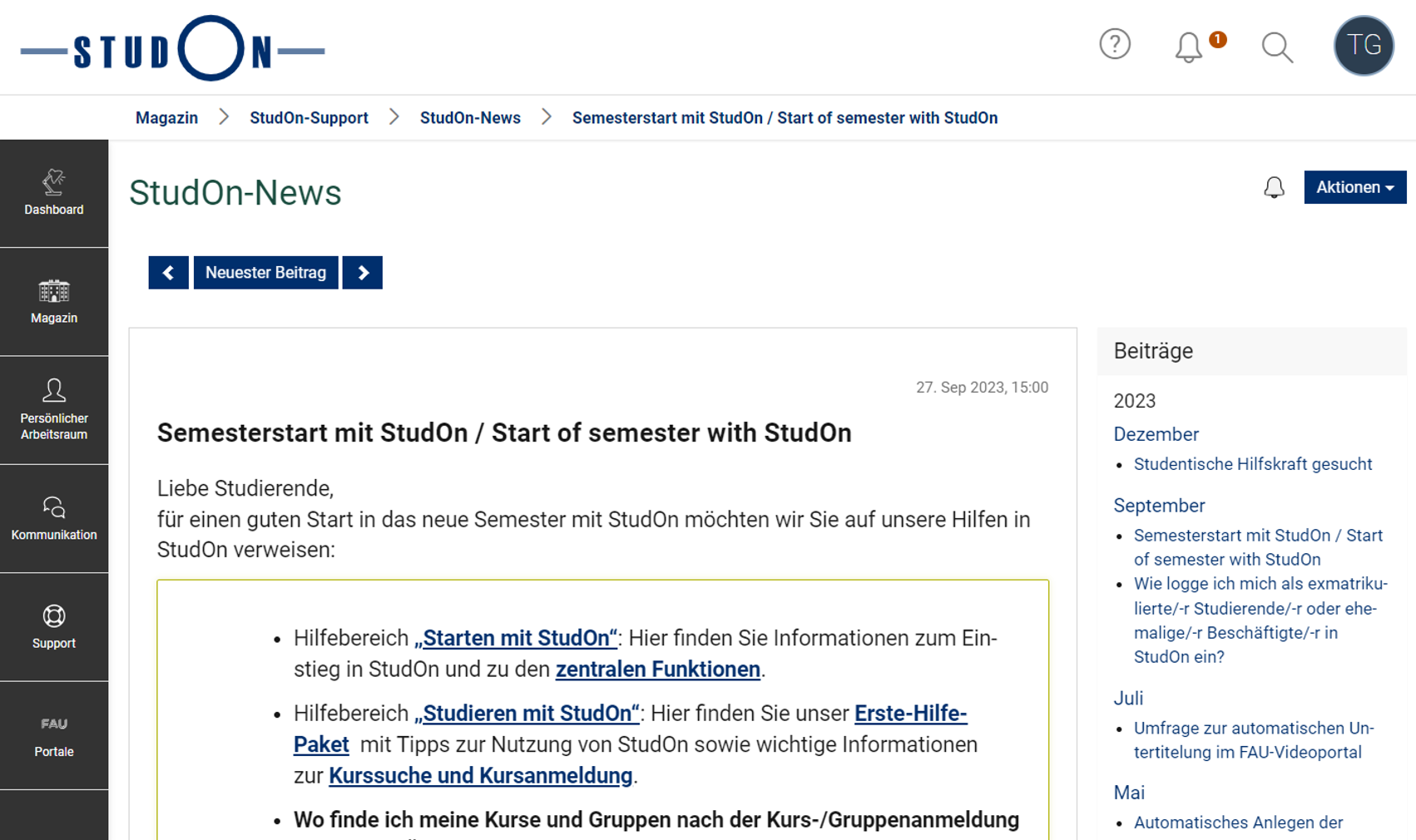This screenshot has height=840, width=1416.
Task: Open the "Starten mit StudOn" link
Action: 516,638
